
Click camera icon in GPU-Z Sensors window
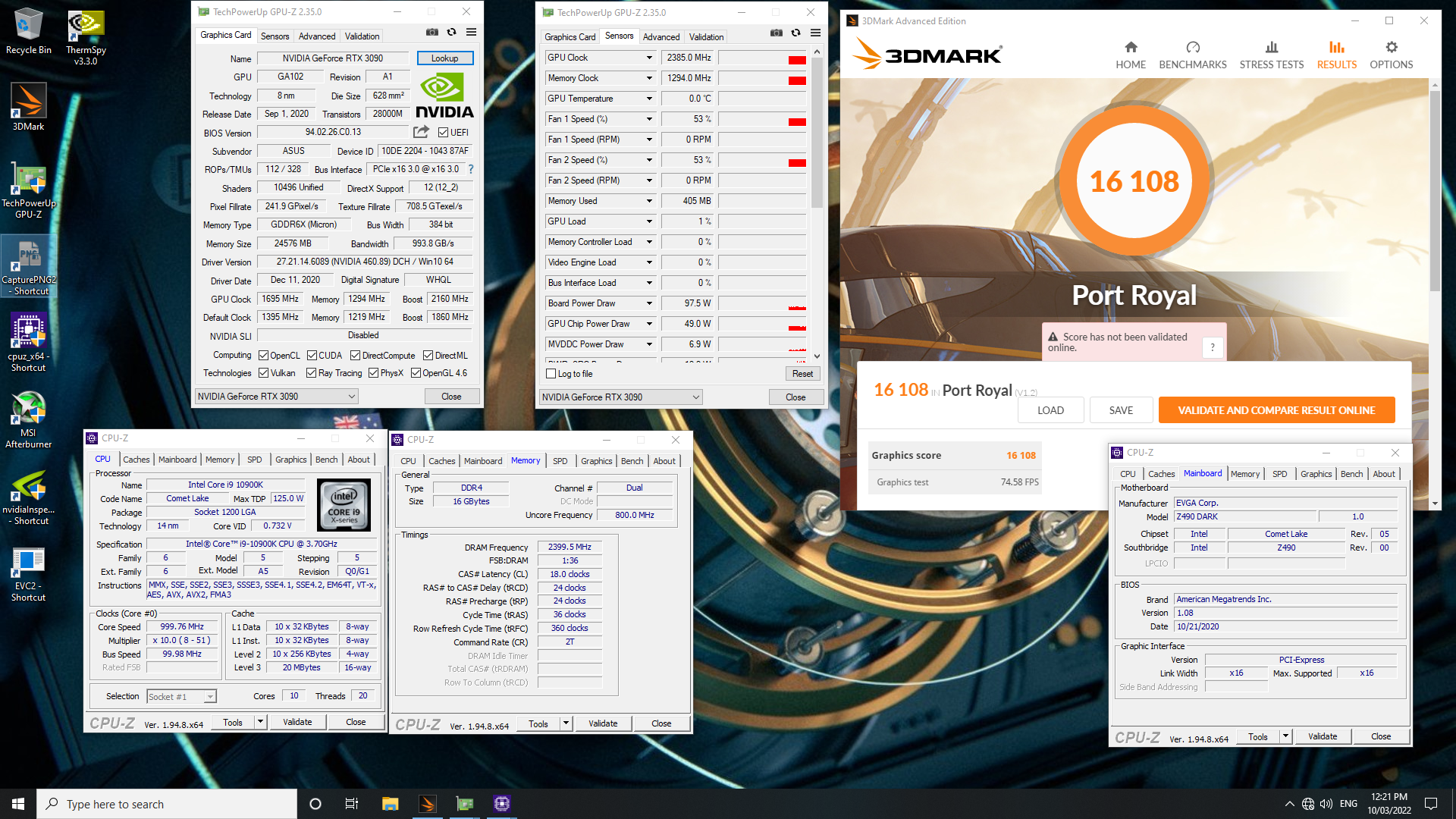776,33
